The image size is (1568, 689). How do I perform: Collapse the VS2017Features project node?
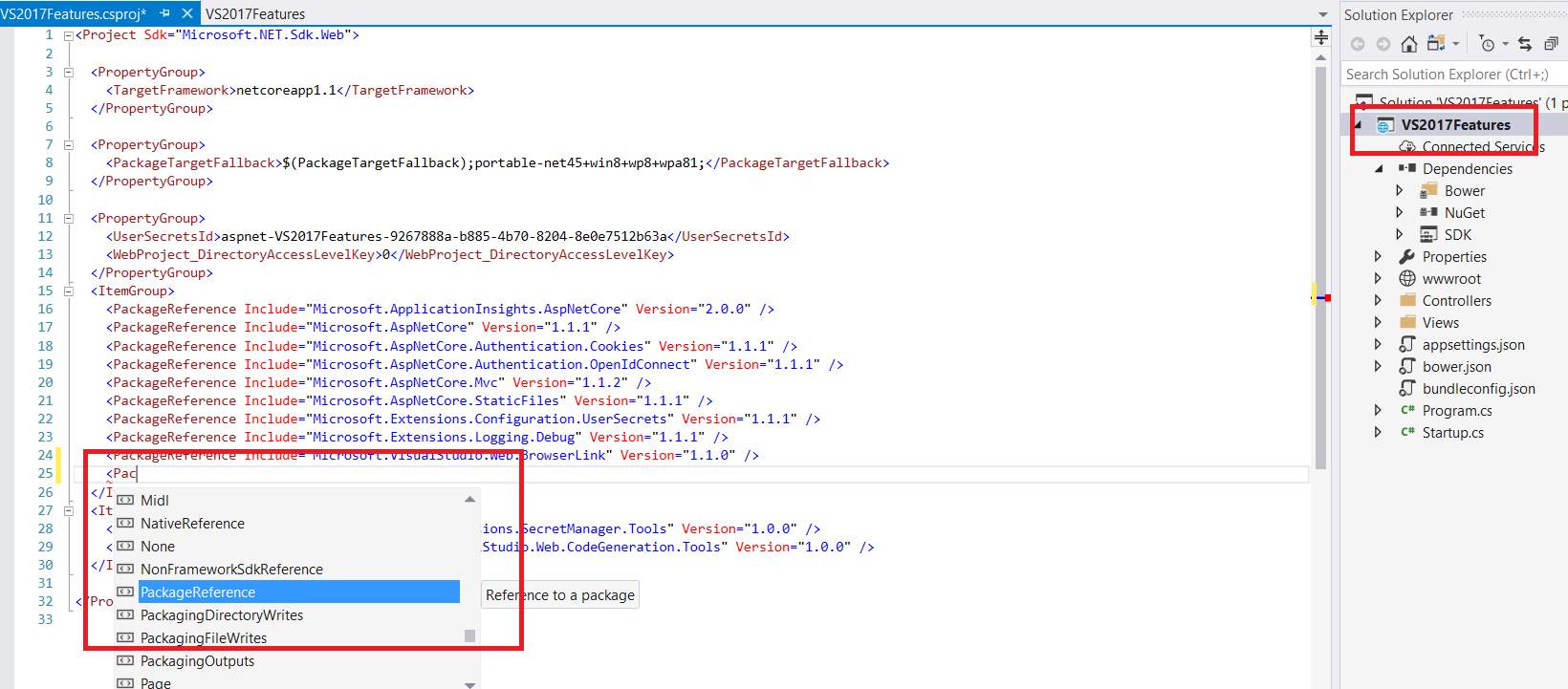[1359, 125]
